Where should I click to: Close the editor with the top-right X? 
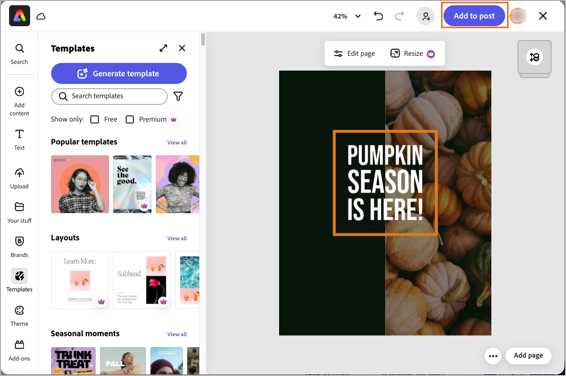tap(543, 16)
